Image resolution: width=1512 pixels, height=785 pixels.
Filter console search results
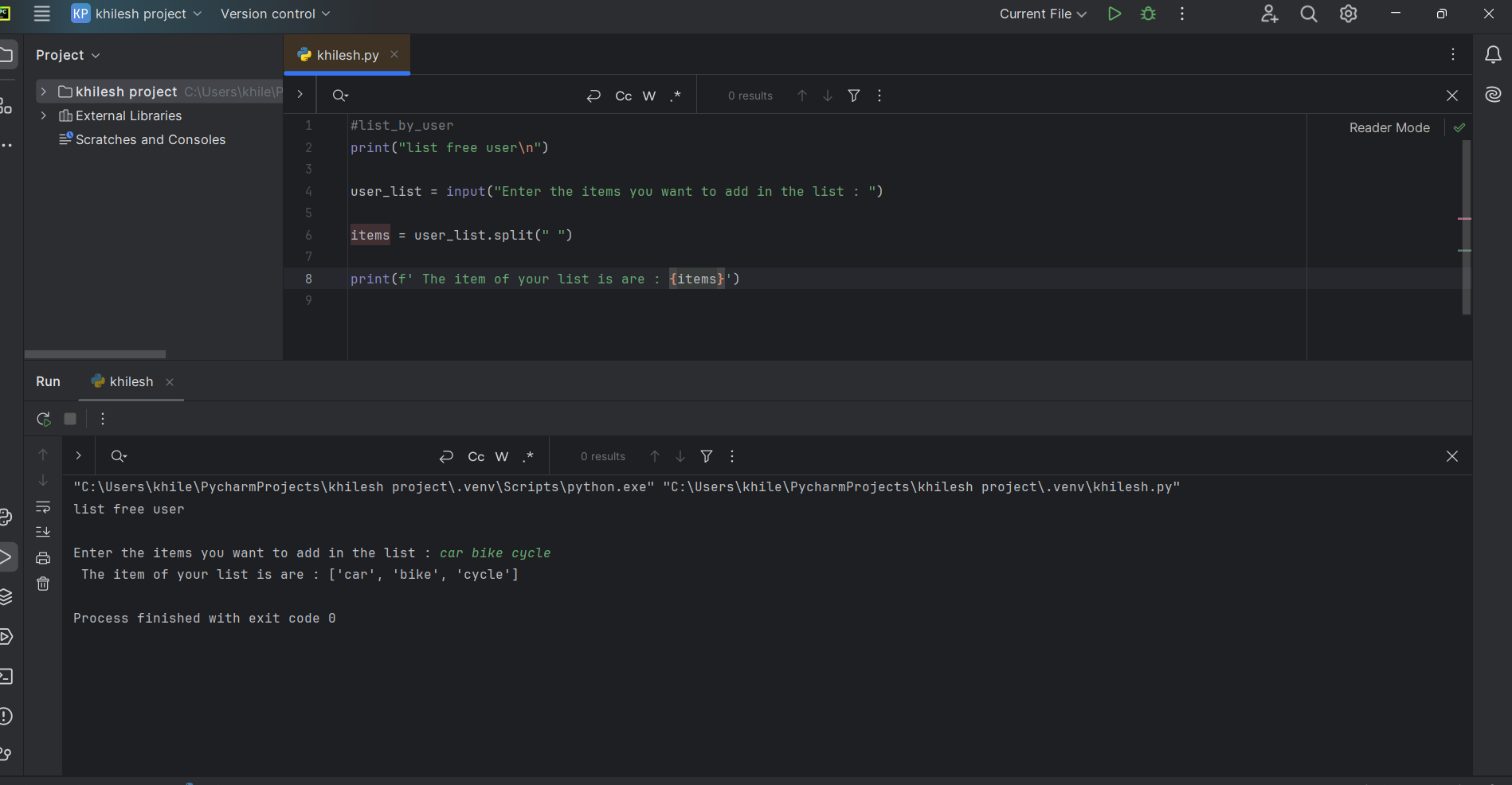pyautogui.click(x=707, y=456)
